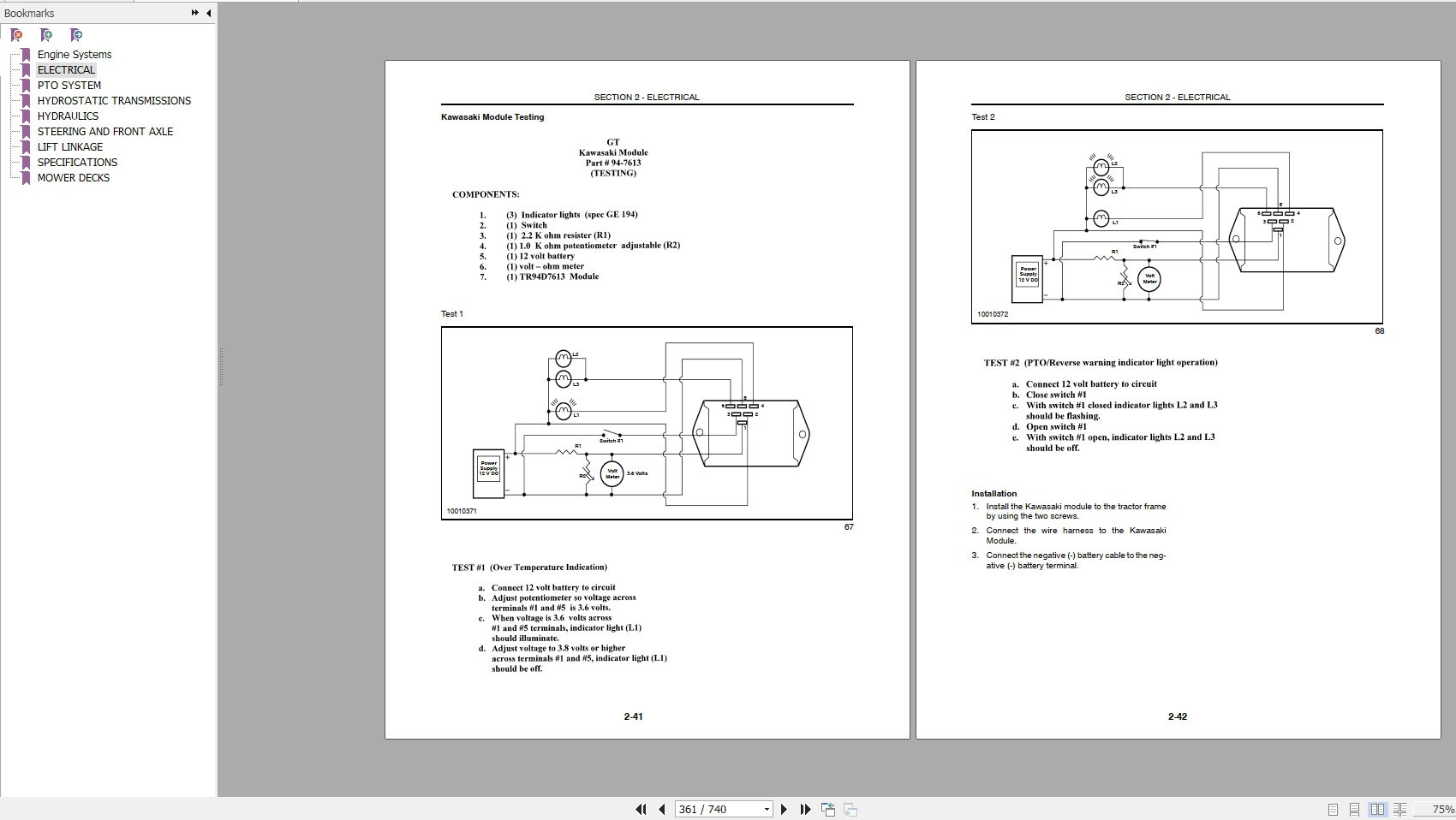
Task: Click bookmark ribbon icon beside LIFT LINKAGE
Action: pyautogui.click(x=26, y=146)
